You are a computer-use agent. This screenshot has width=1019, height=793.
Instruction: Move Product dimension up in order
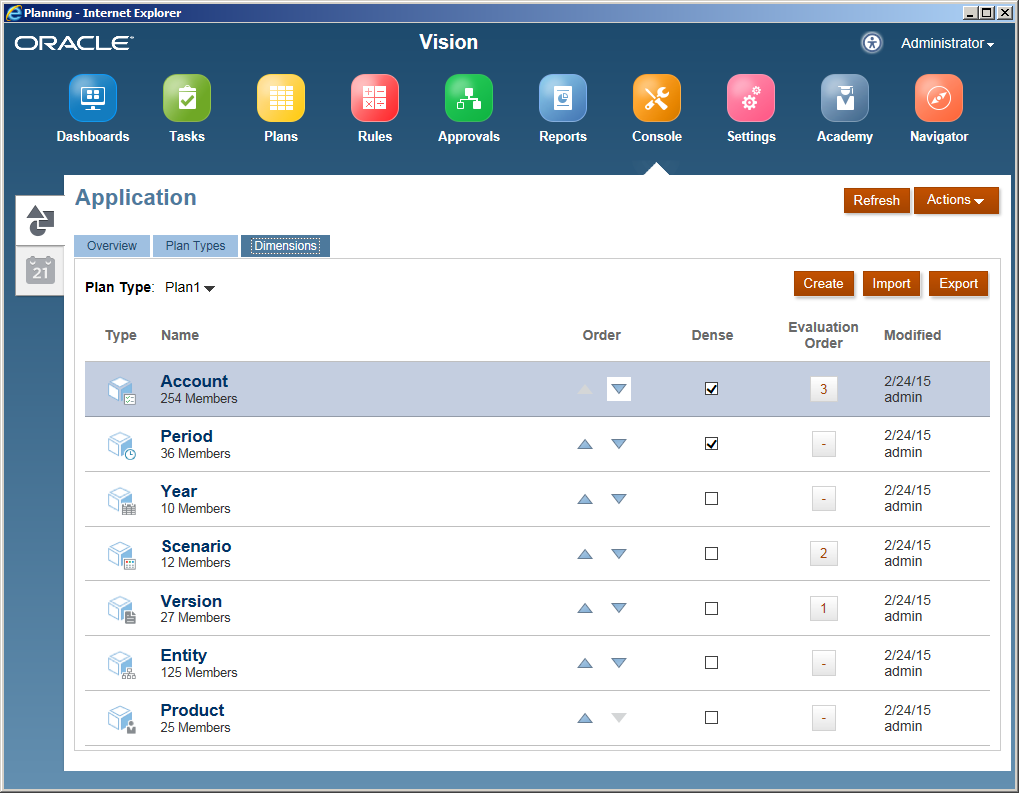(x=585, y=718)
